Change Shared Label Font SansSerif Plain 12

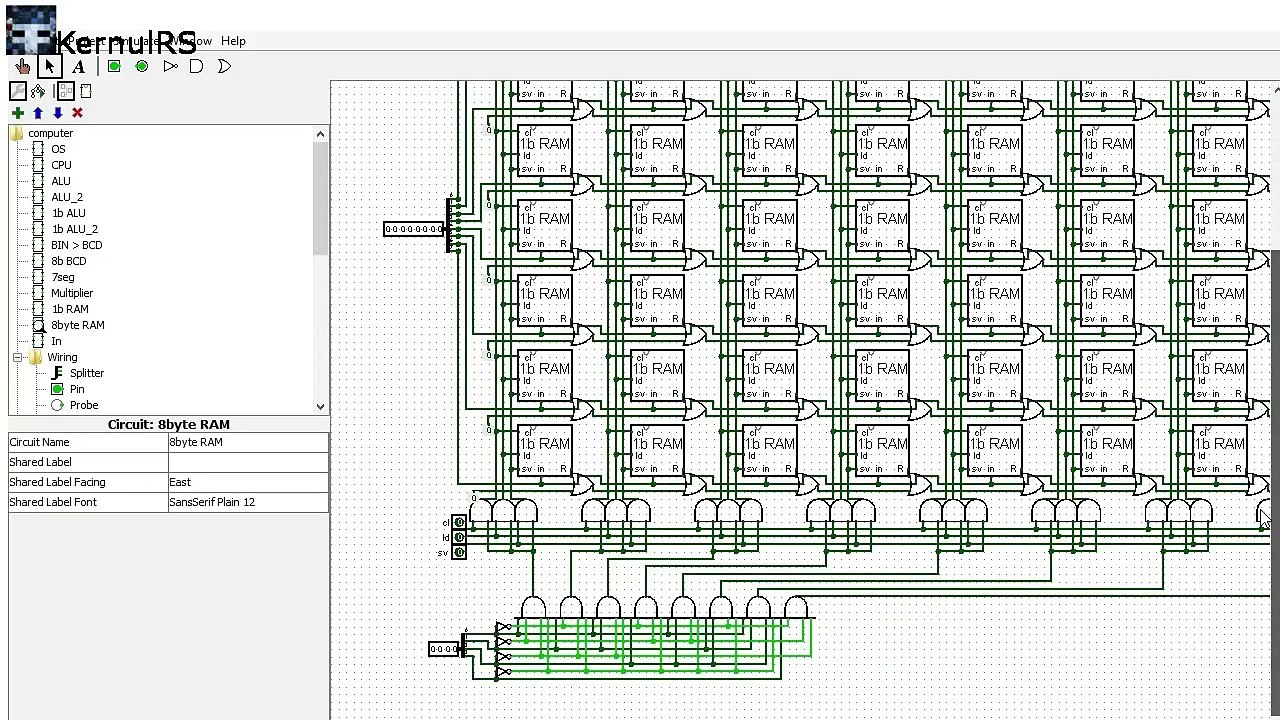coord(248,502)
